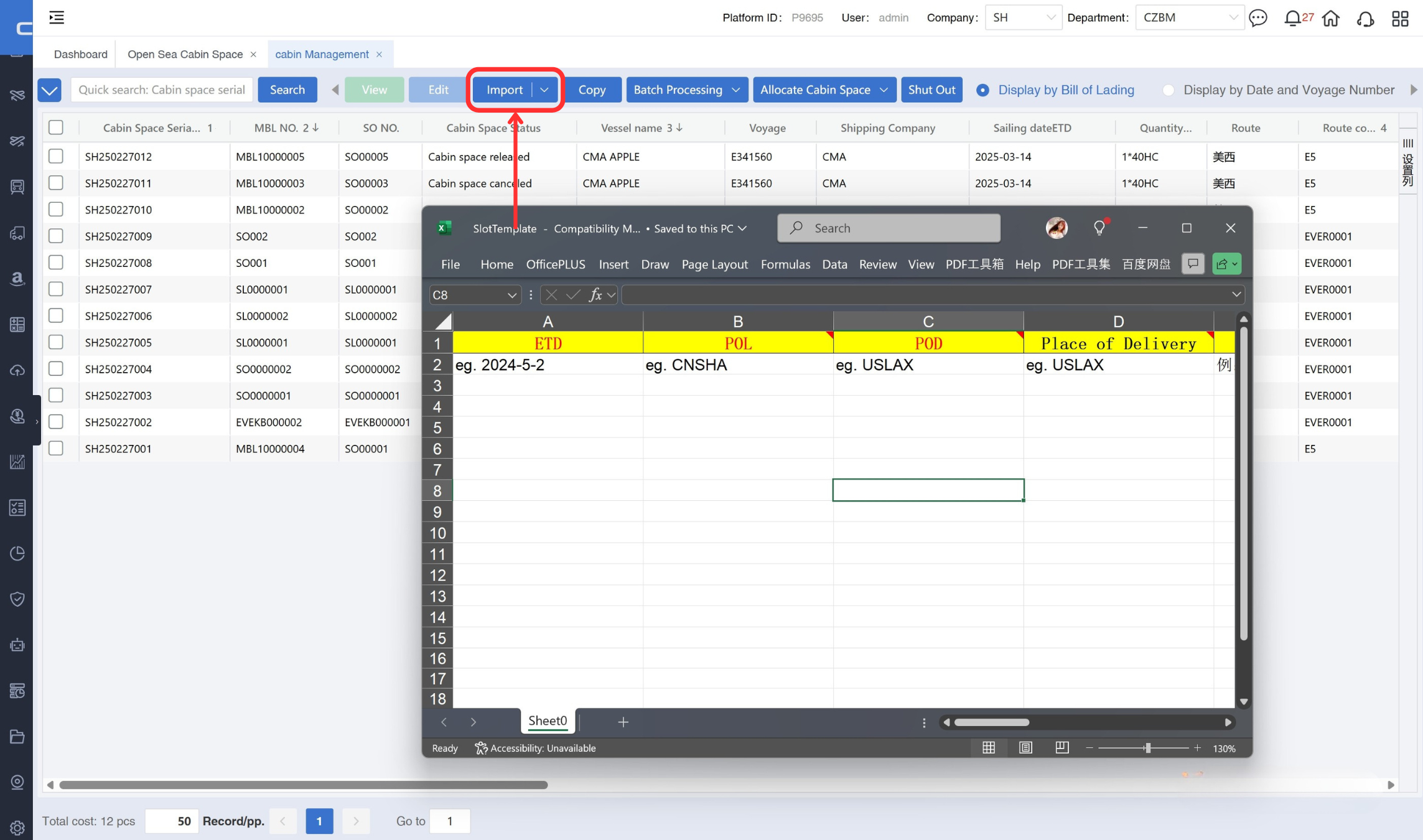Open Excel share button dropdown
1423x840 pixels.
coord(1226,264)
